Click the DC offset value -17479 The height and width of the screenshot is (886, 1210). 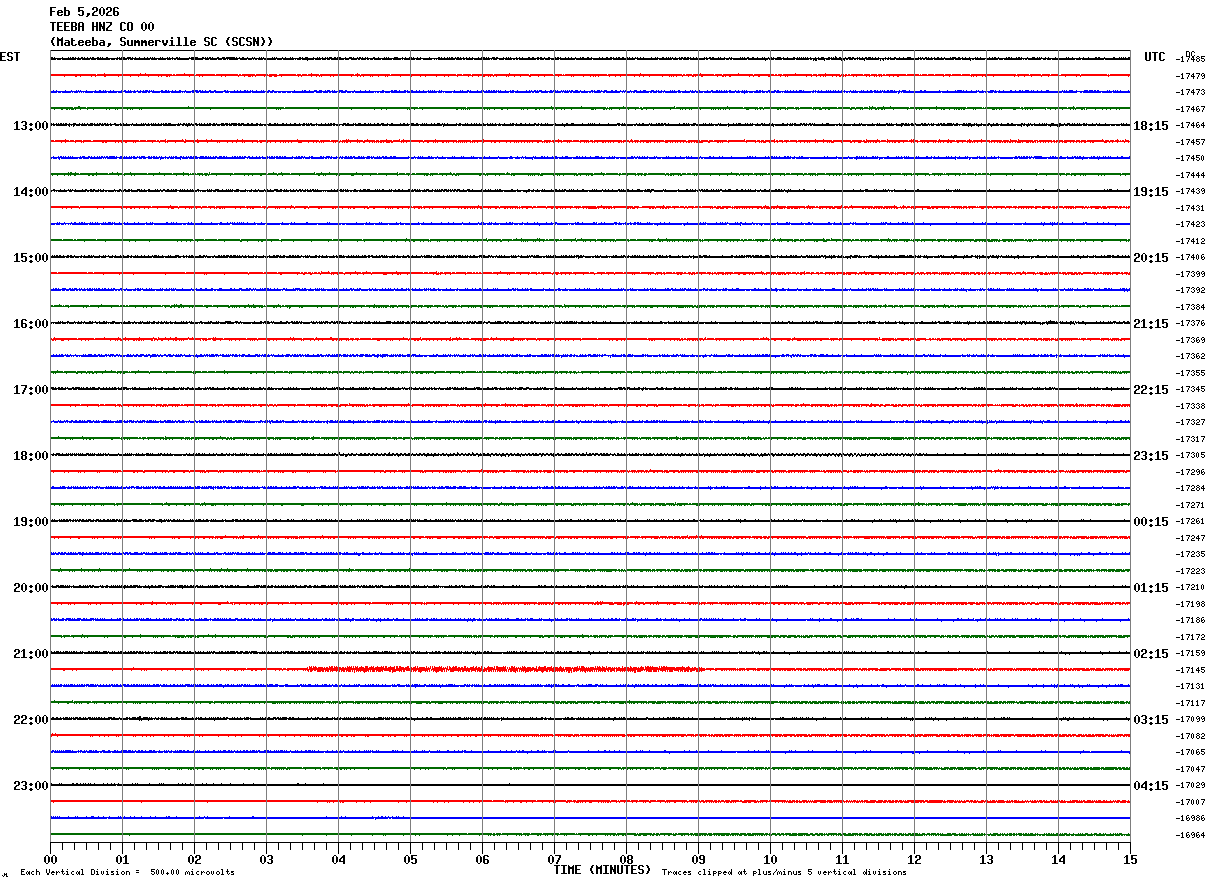1191,76
